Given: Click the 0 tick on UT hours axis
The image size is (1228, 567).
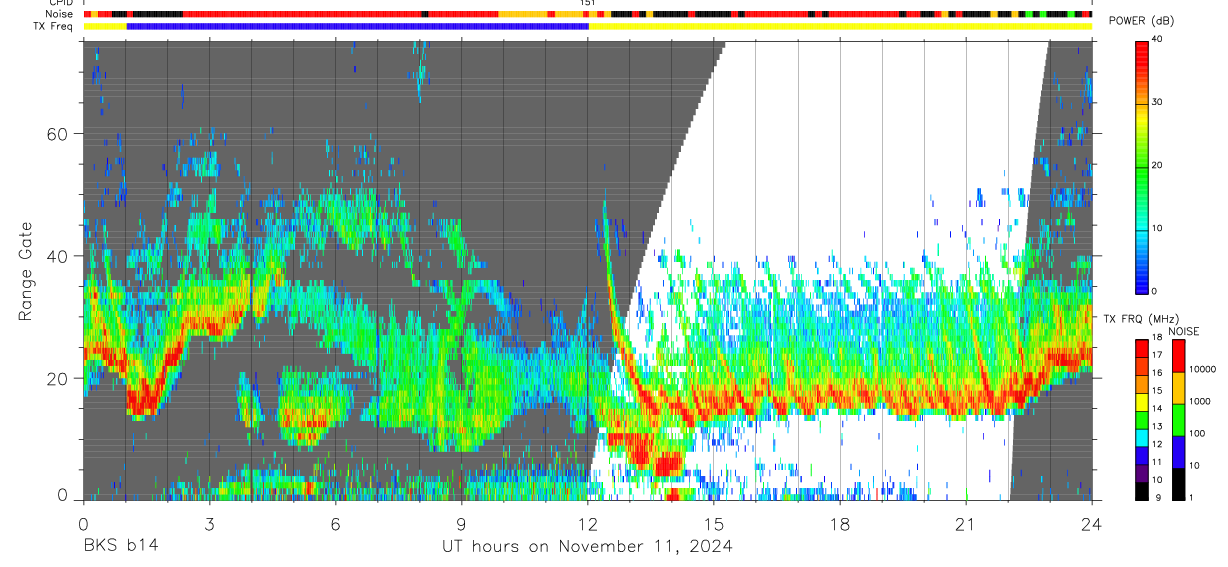Looking at the screenshot, I should [83, 523].
